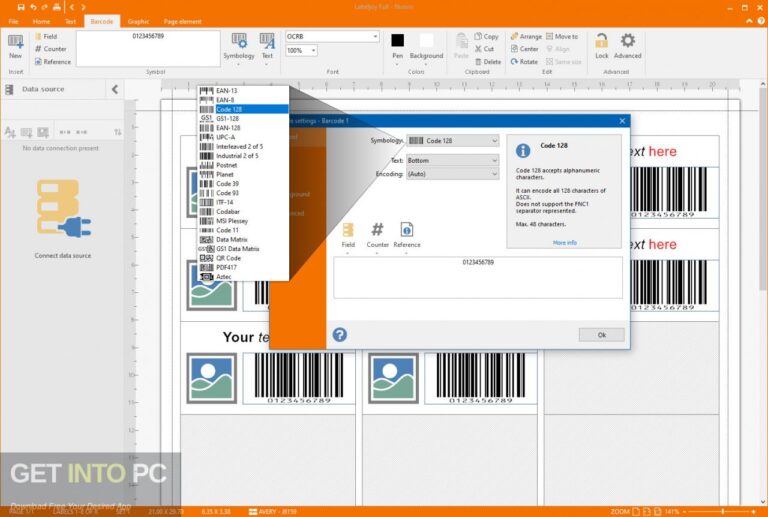
Task: Click the Print icon in title bar
Action: click(57, 7)
